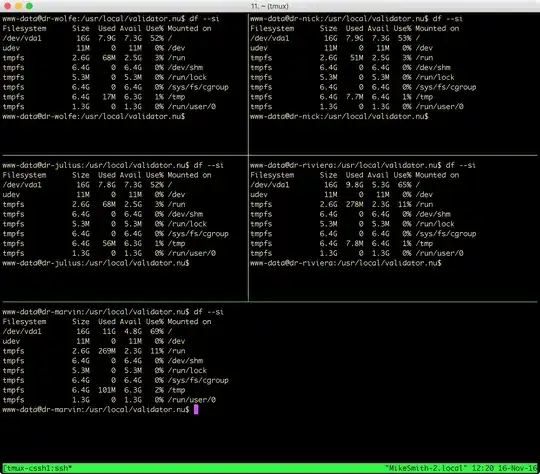The image size is (540, 474).
Task: Click /sys/fs/cgroup mount in dr-wolfe pane
Action: click(x=198, y=87)
